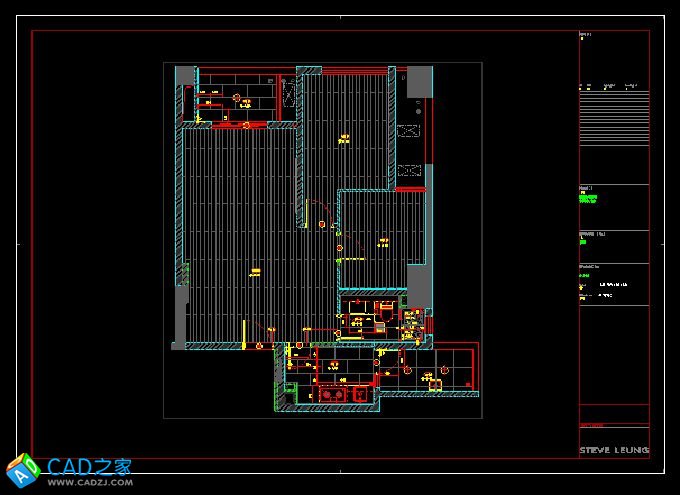Click the gray wall block on left side

tap(179, 315)
